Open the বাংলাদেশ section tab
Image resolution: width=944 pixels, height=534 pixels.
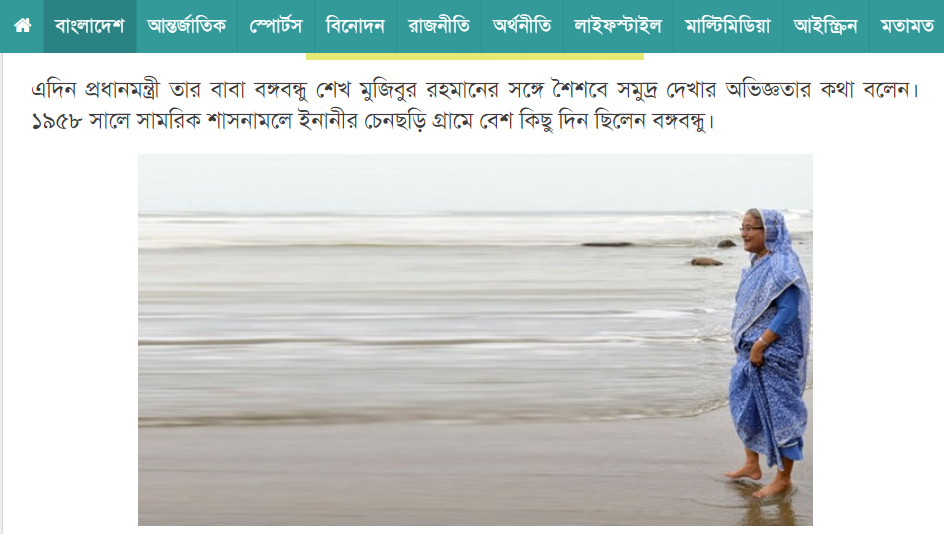pos(90,26)
